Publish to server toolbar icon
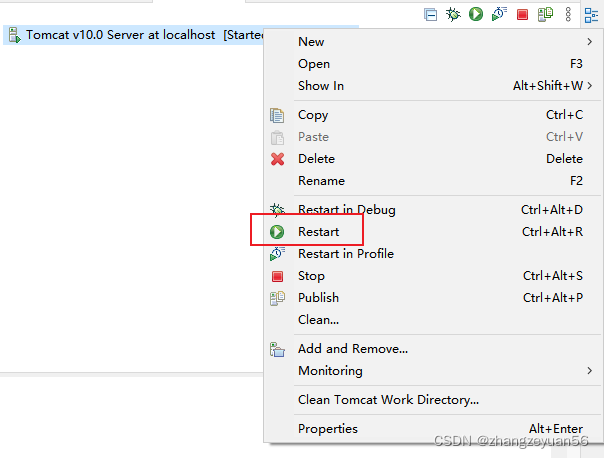The width and height of the screenshot is (604, 458). 545,15
